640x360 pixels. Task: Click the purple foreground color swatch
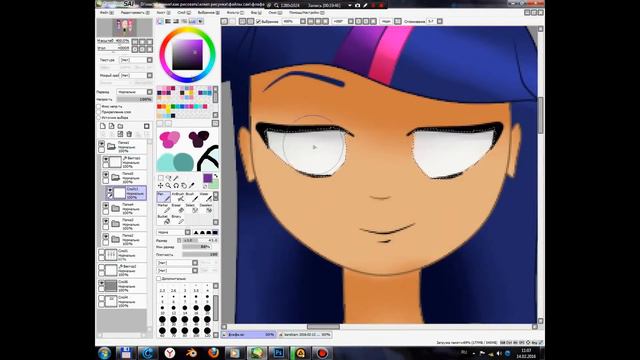tap(208, 178)
